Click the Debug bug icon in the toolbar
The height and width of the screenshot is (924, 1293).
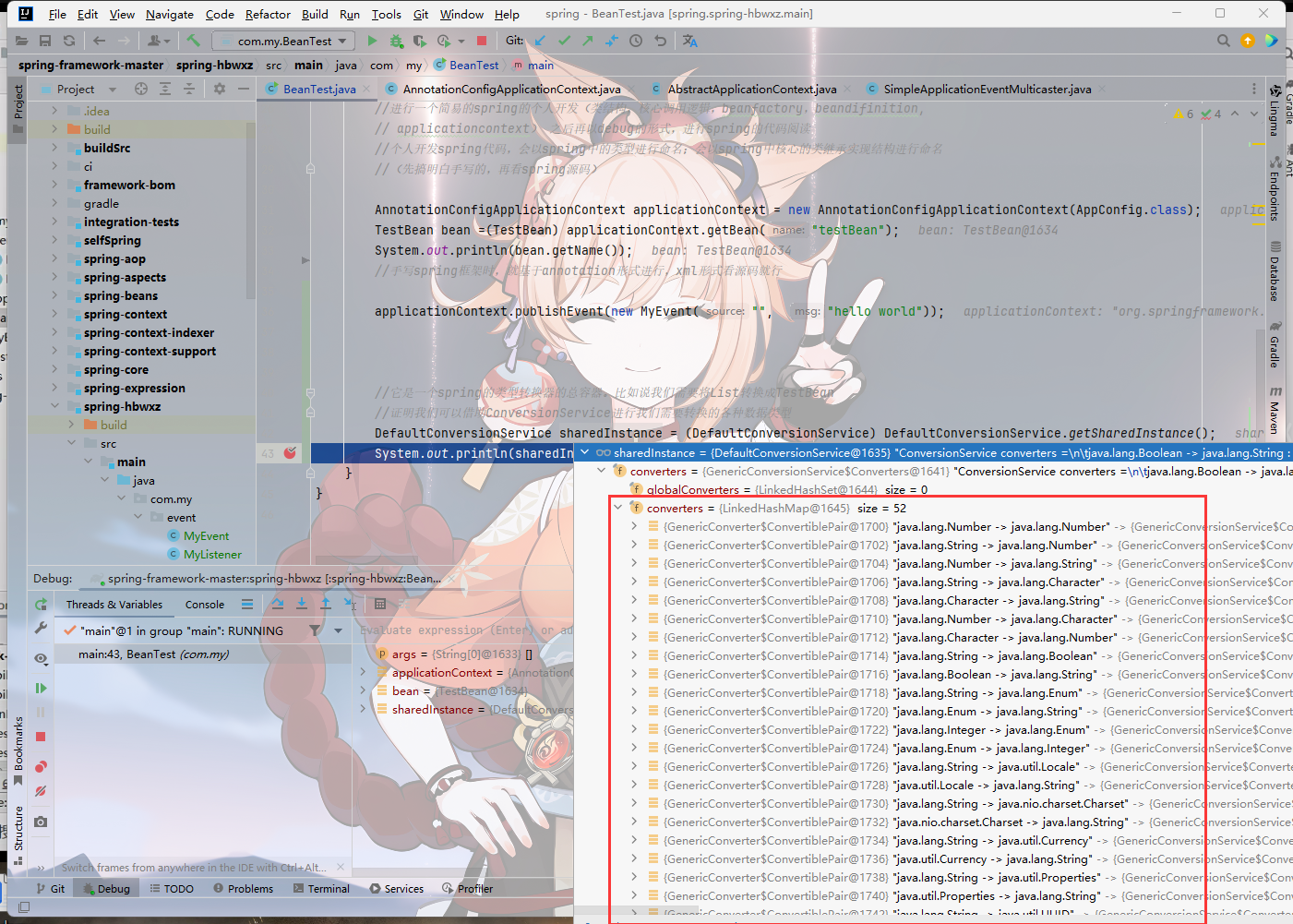396,41
